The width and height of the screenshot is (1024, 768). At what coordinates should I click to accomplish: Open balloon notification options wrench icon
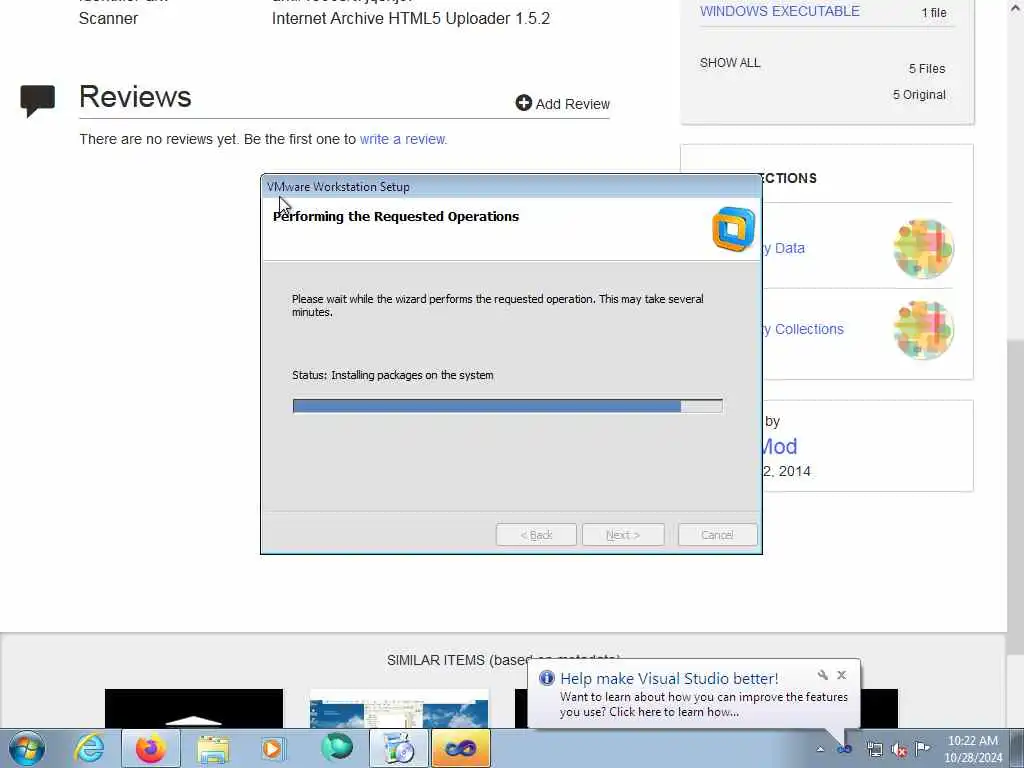[x=822, y=675]
